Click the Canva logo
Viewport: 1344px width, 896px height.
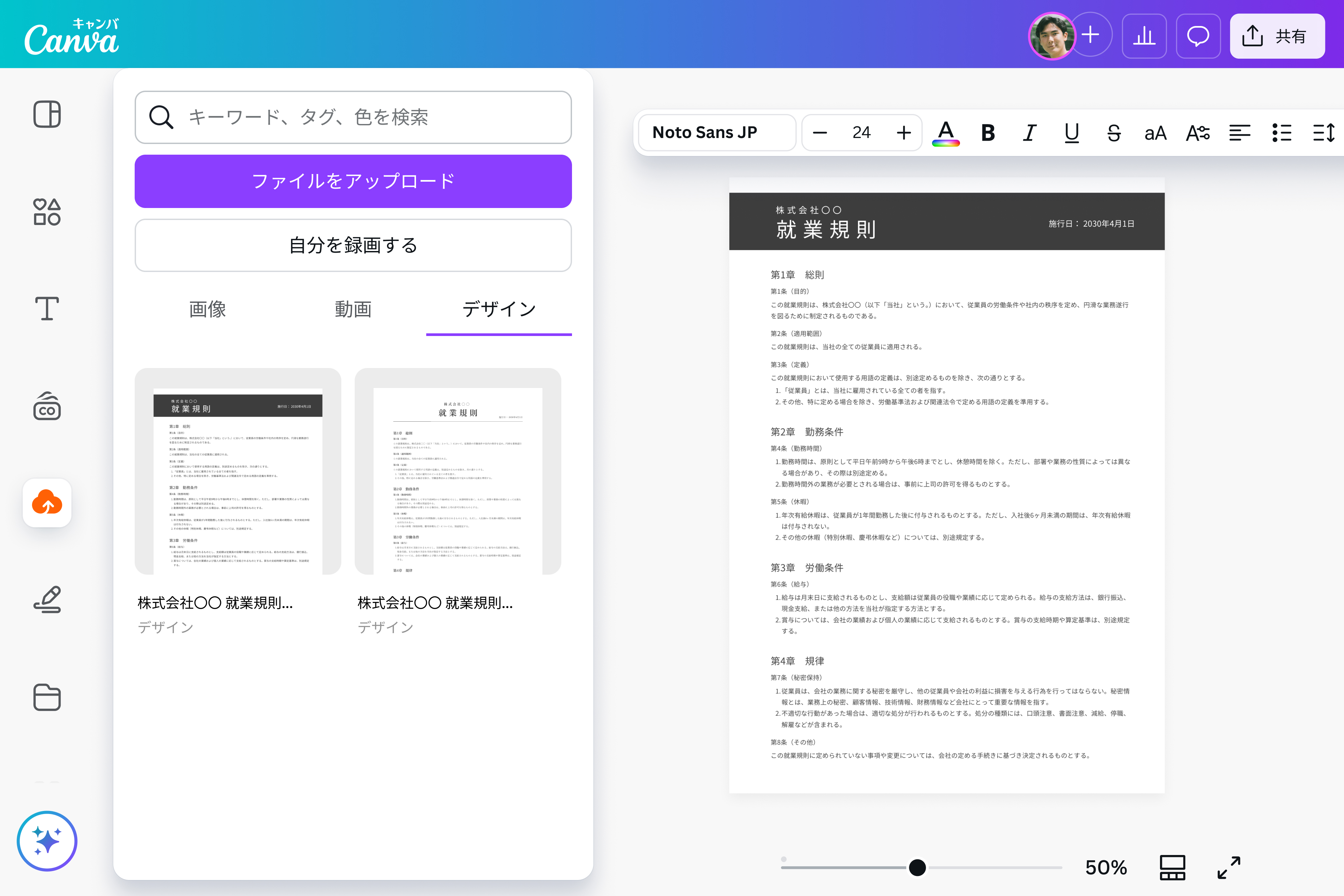point(71,36)
